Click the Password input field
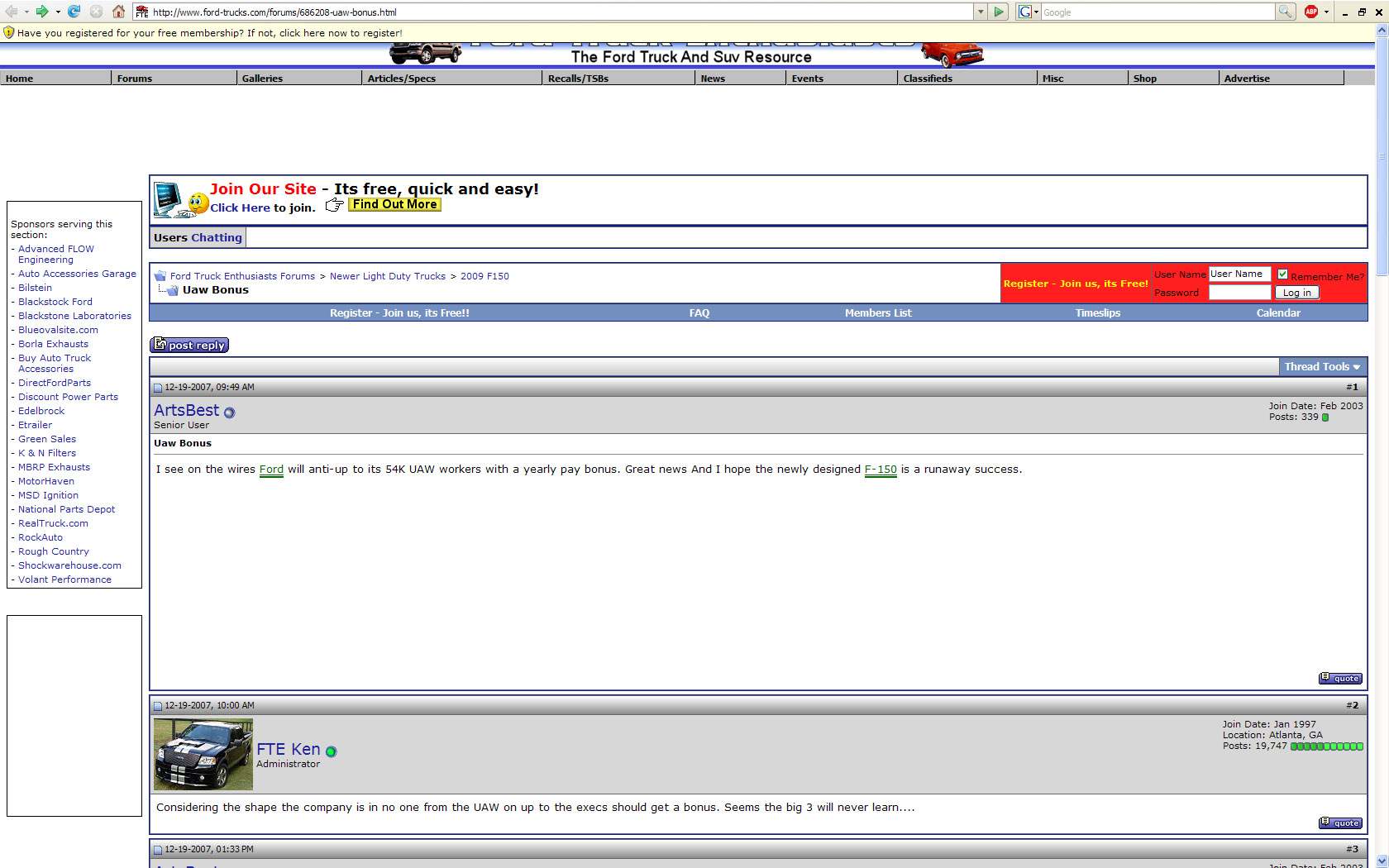 [x=1239, y=293]
